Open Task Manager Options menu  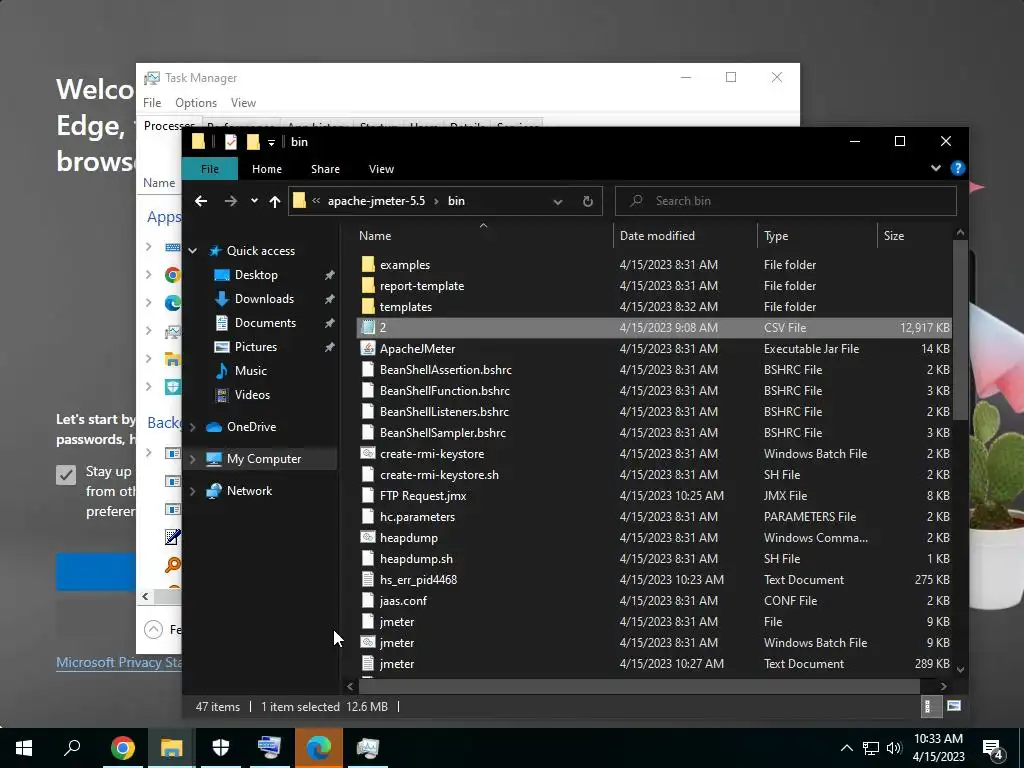pyautogui.click(x=196, y=103)
